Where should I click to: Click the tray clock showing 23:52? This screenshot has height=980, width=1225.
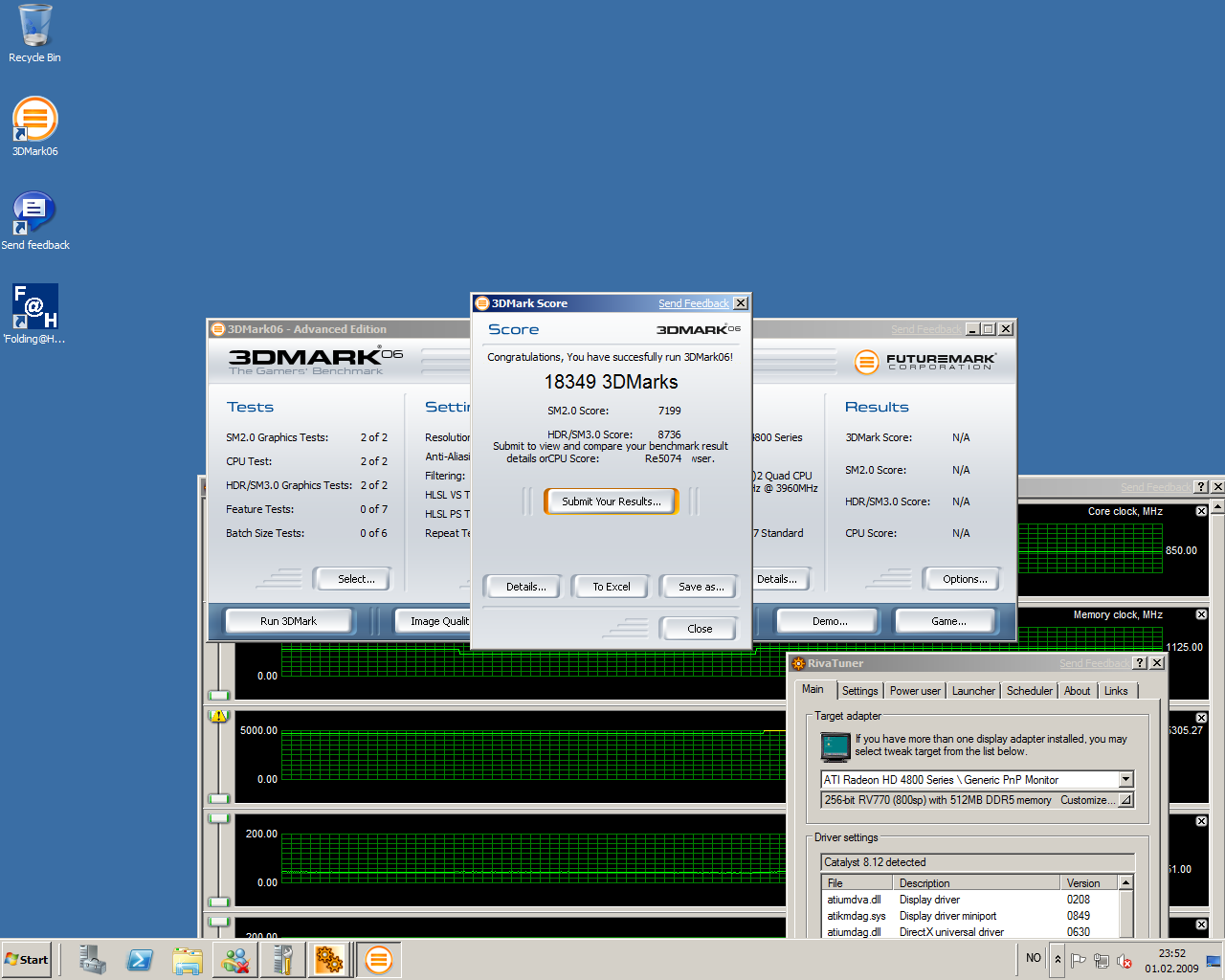point(1171,961)
